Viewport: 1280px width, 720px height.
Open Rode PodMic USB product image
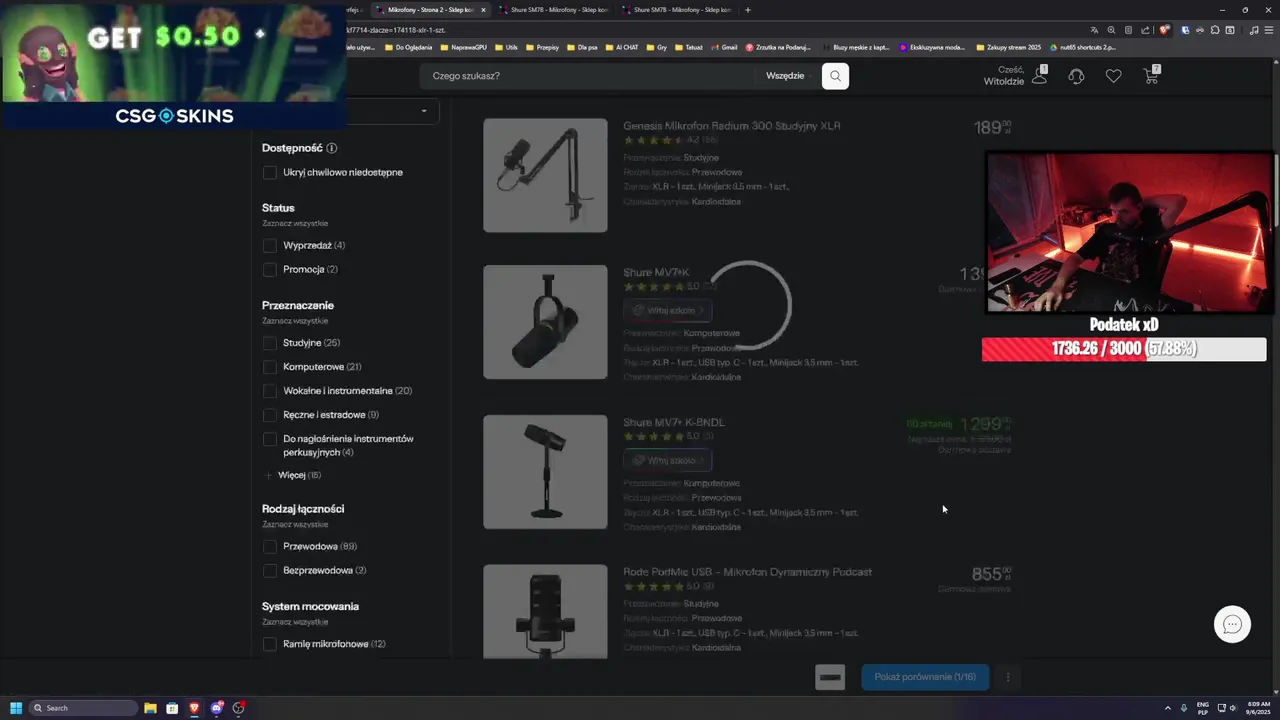(x=545, y=612)
